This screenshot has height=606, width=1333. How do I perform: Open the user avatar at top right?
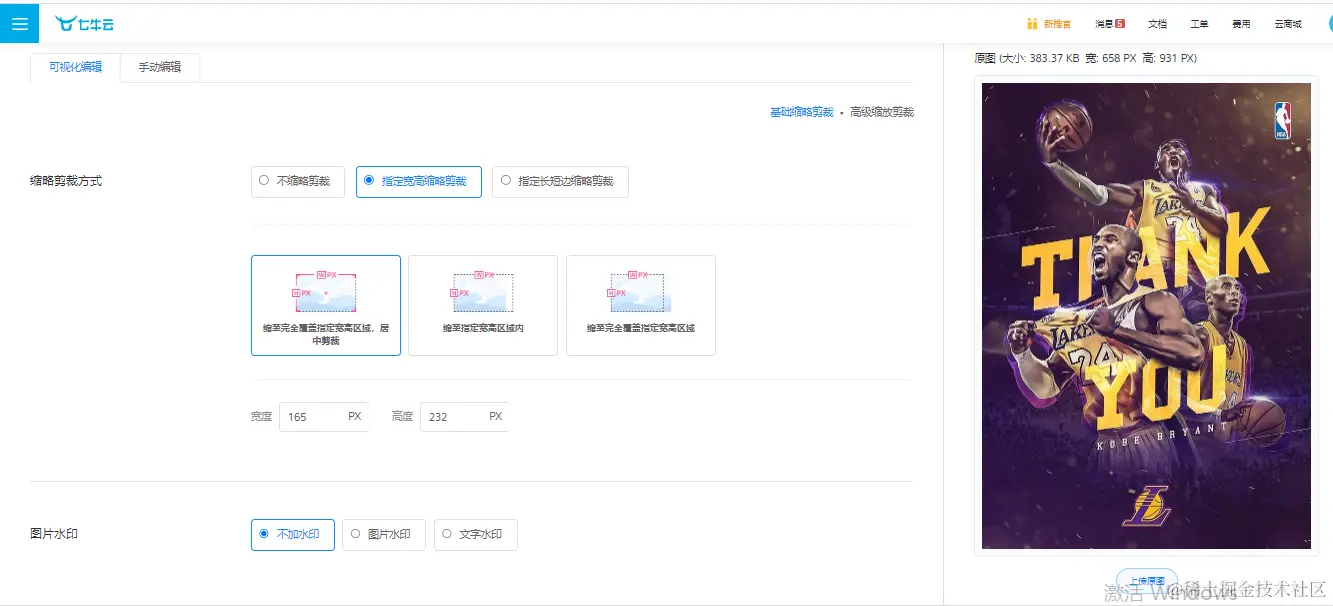pyautogui.click(x=1330, y=23)
